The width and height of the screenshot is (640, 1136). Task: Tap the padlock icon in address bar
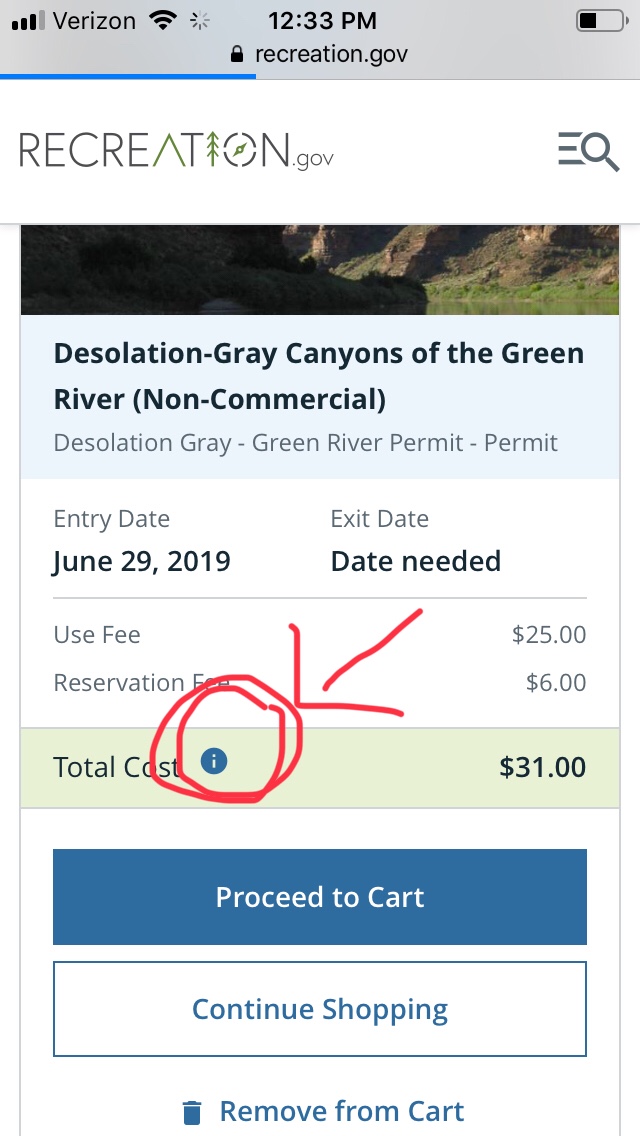pyautogui.click(x=237, y=54)
